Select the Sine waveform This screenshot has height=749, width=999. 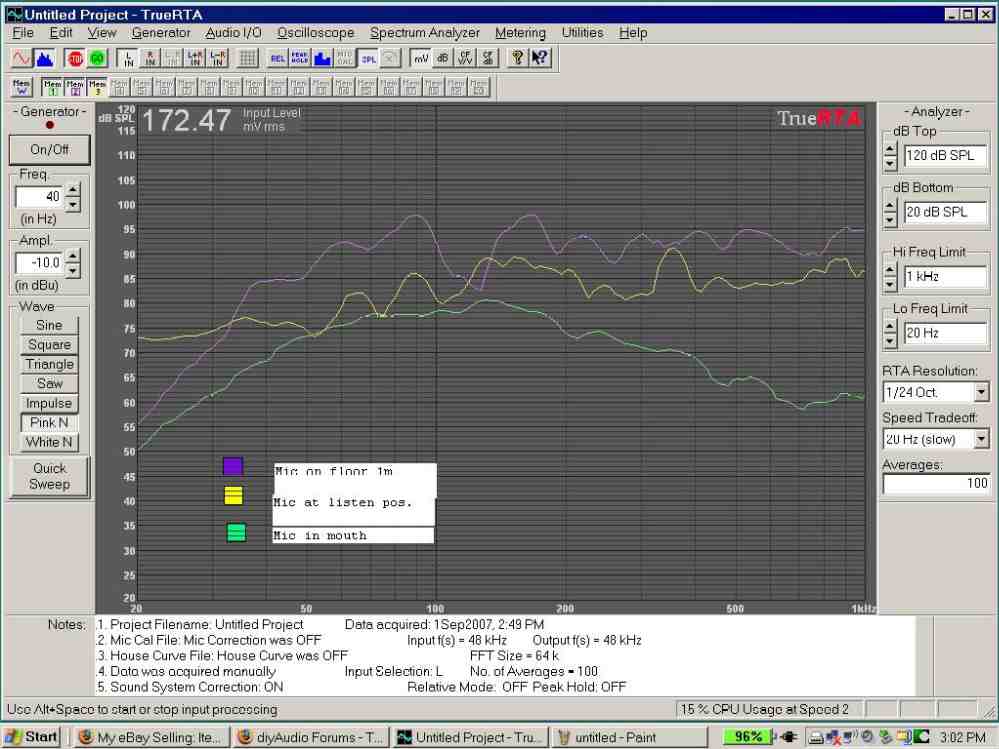49,325
